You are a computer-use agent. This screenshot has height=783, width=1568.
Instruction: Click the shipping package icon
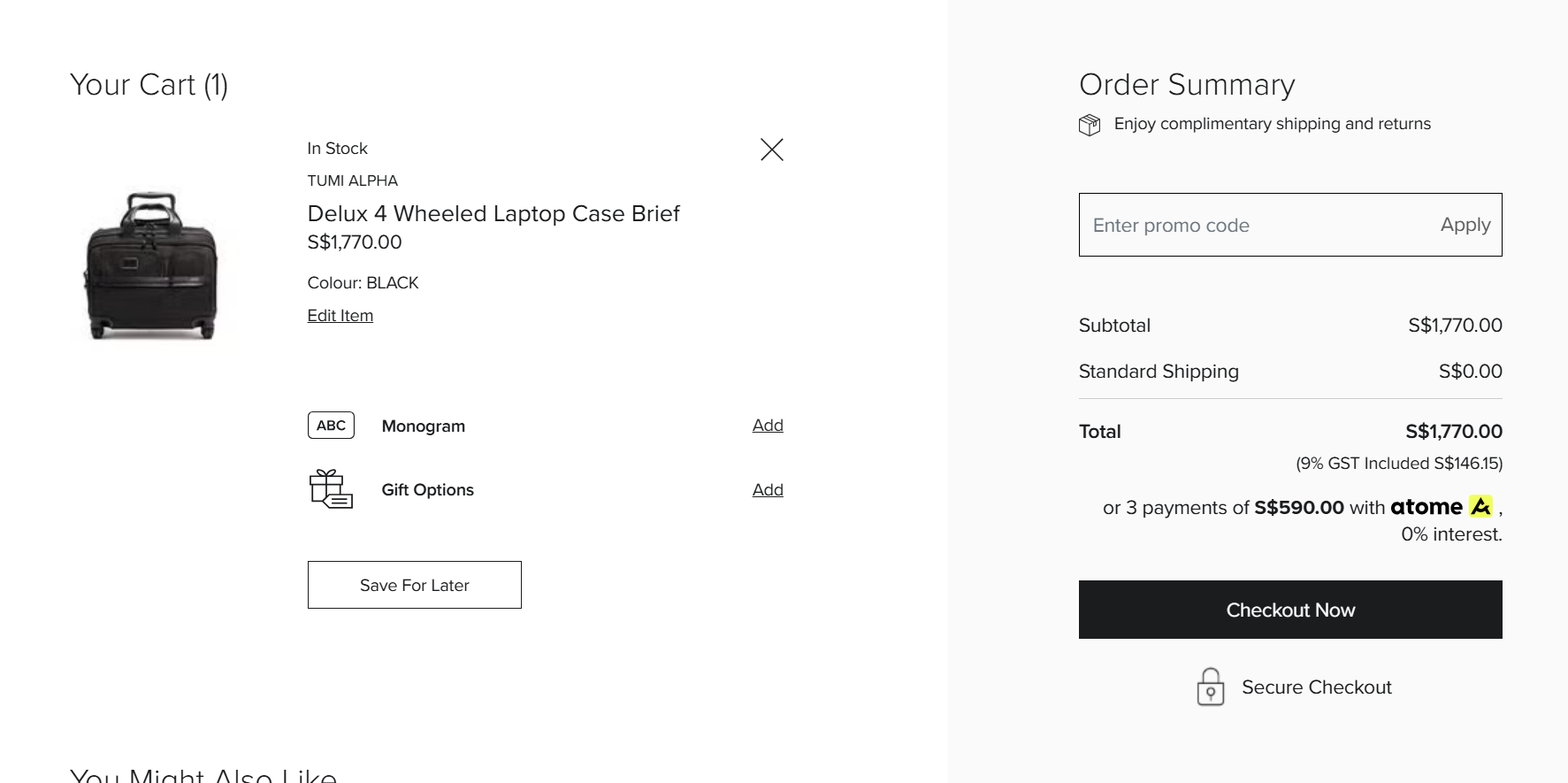(1090, 125)
